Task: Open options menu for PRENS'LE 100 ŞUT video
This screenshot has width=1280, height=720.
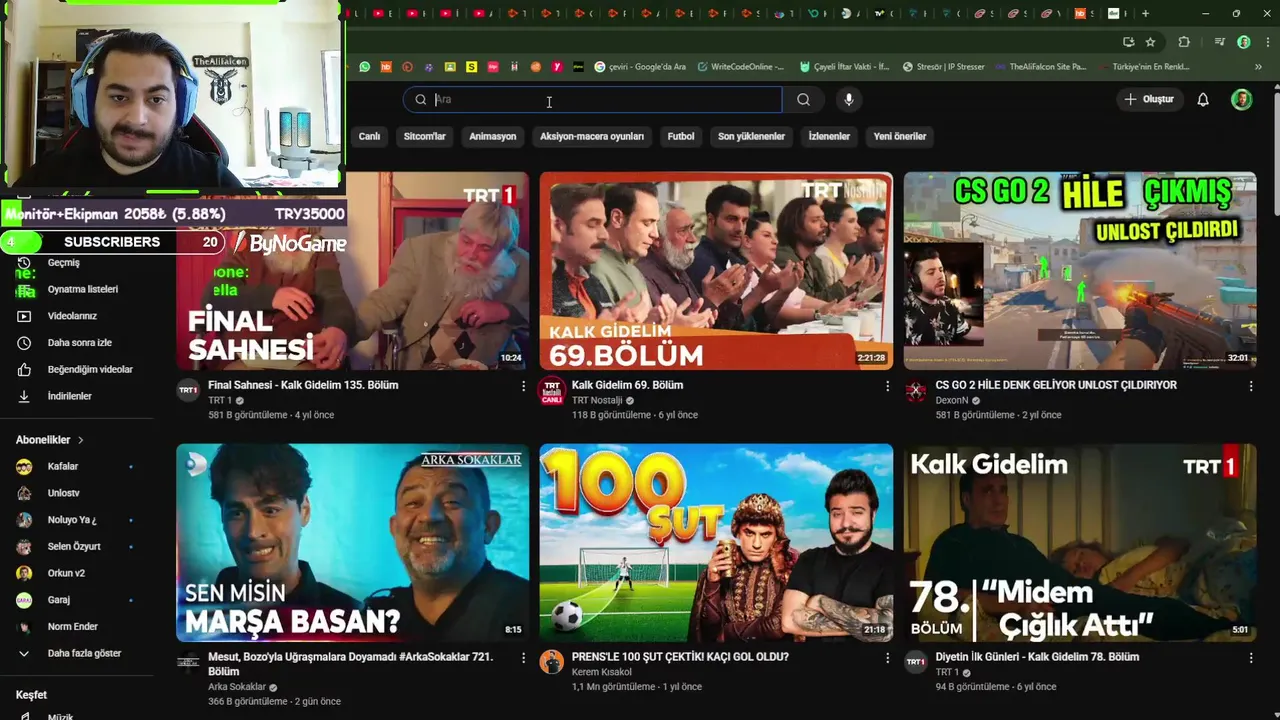Action: point(887,658)
